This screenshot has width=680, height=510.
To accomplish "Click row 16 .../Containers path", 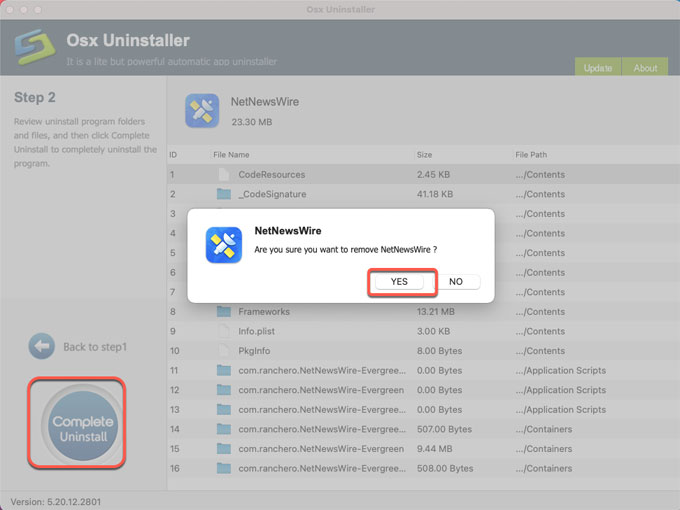I will coord(543,468).
